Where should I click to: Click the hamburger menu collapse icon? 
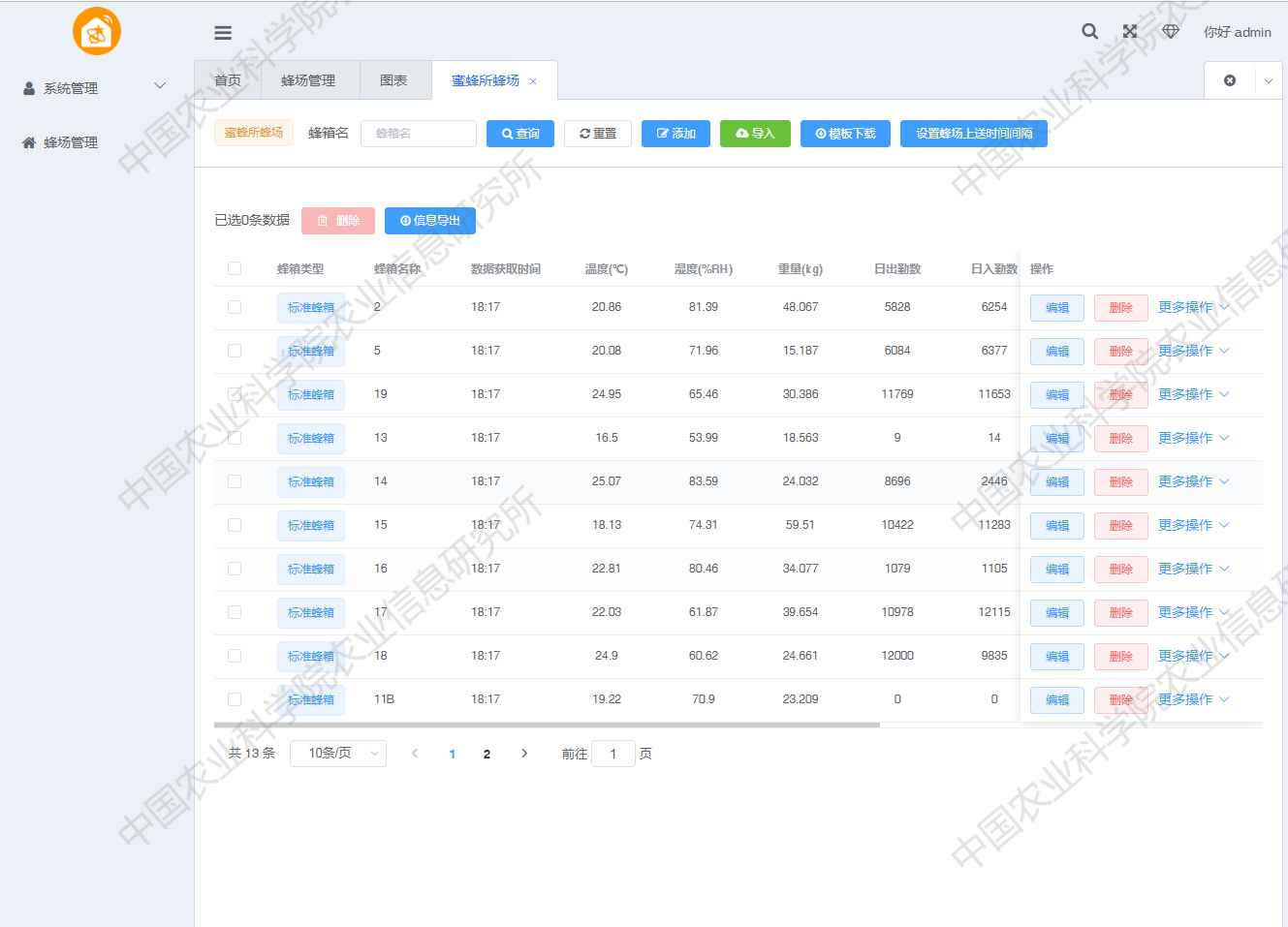[223, 32]
